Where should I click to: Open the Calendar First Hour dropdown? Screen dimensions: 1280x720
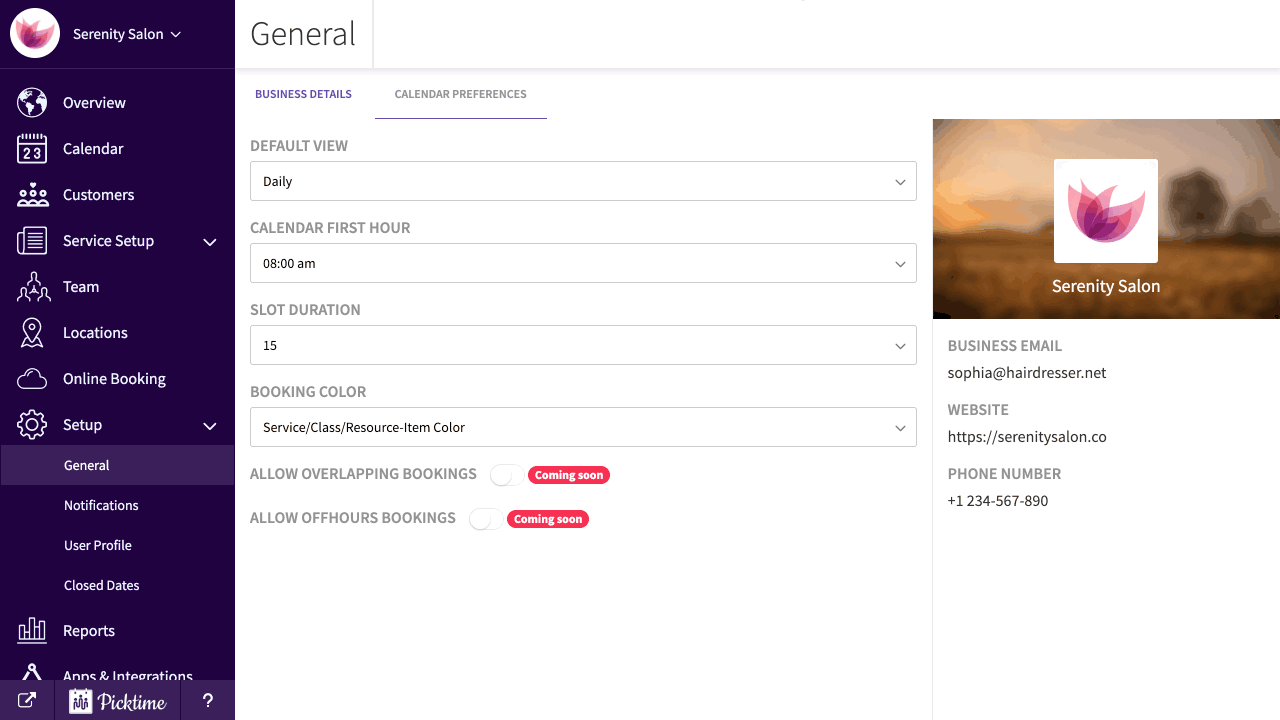[x=583, y=263]
